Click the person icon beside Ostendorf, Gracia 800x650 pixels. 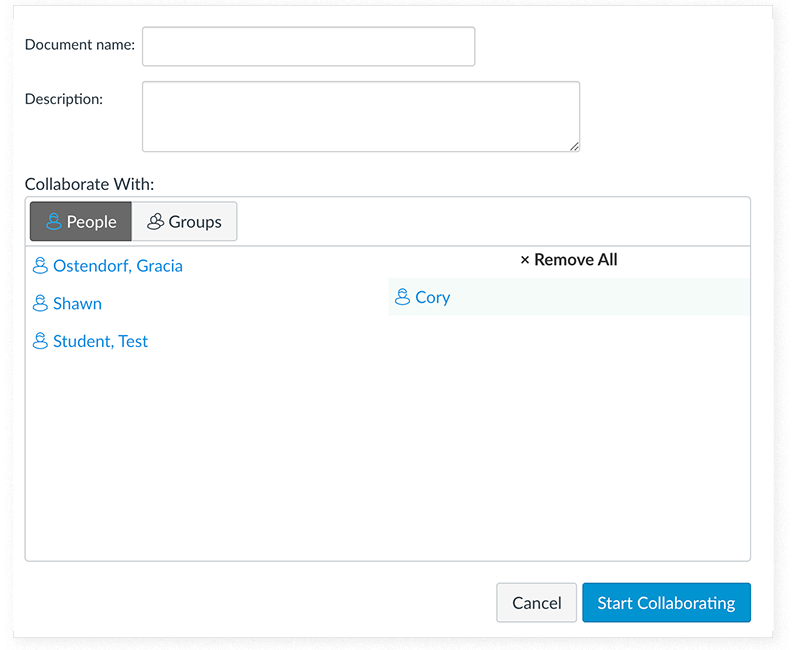click(x=40, y=265)
